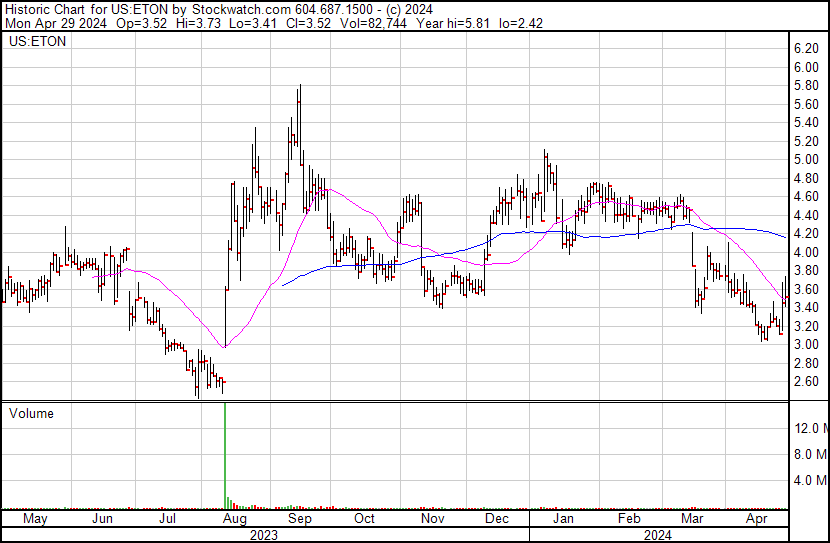Viewport: 830px width, 543px height.
Task: Click the Lo=3.41 low value
Action: coord(253,23)
